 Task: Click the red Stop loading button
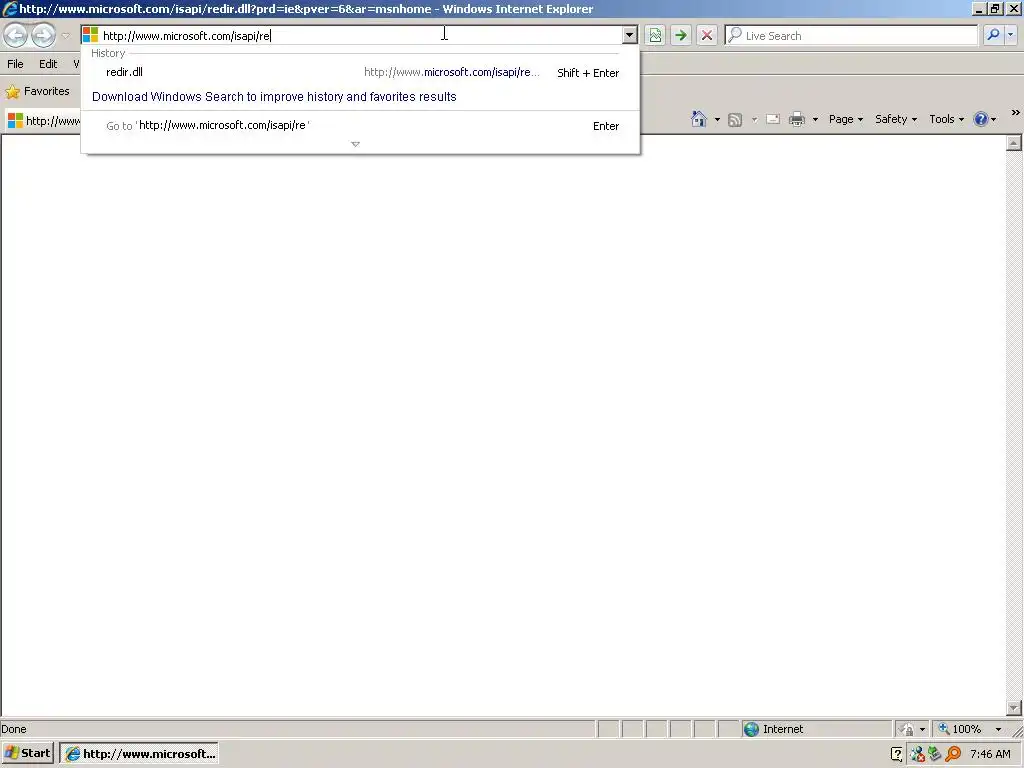(x=707, y=35)
